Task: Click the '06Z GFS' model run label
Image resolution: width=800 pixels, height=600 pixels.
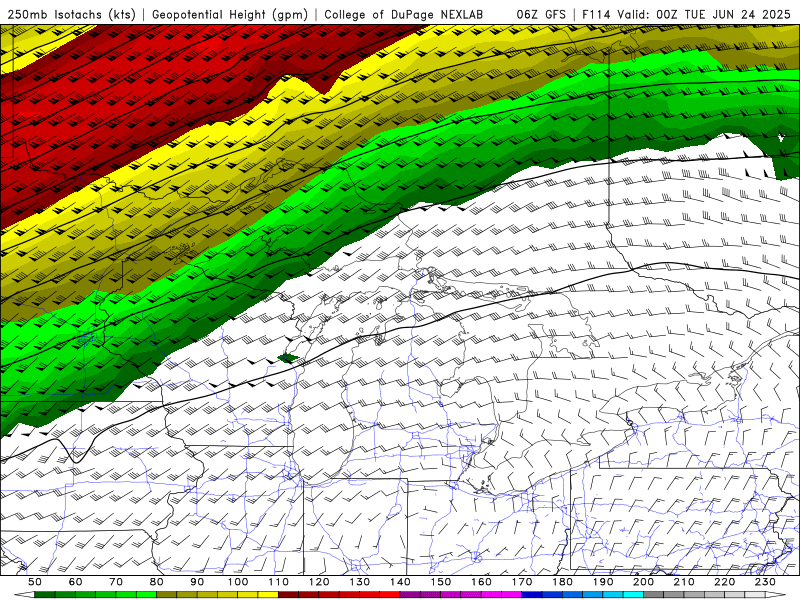Action: point(541,15)
